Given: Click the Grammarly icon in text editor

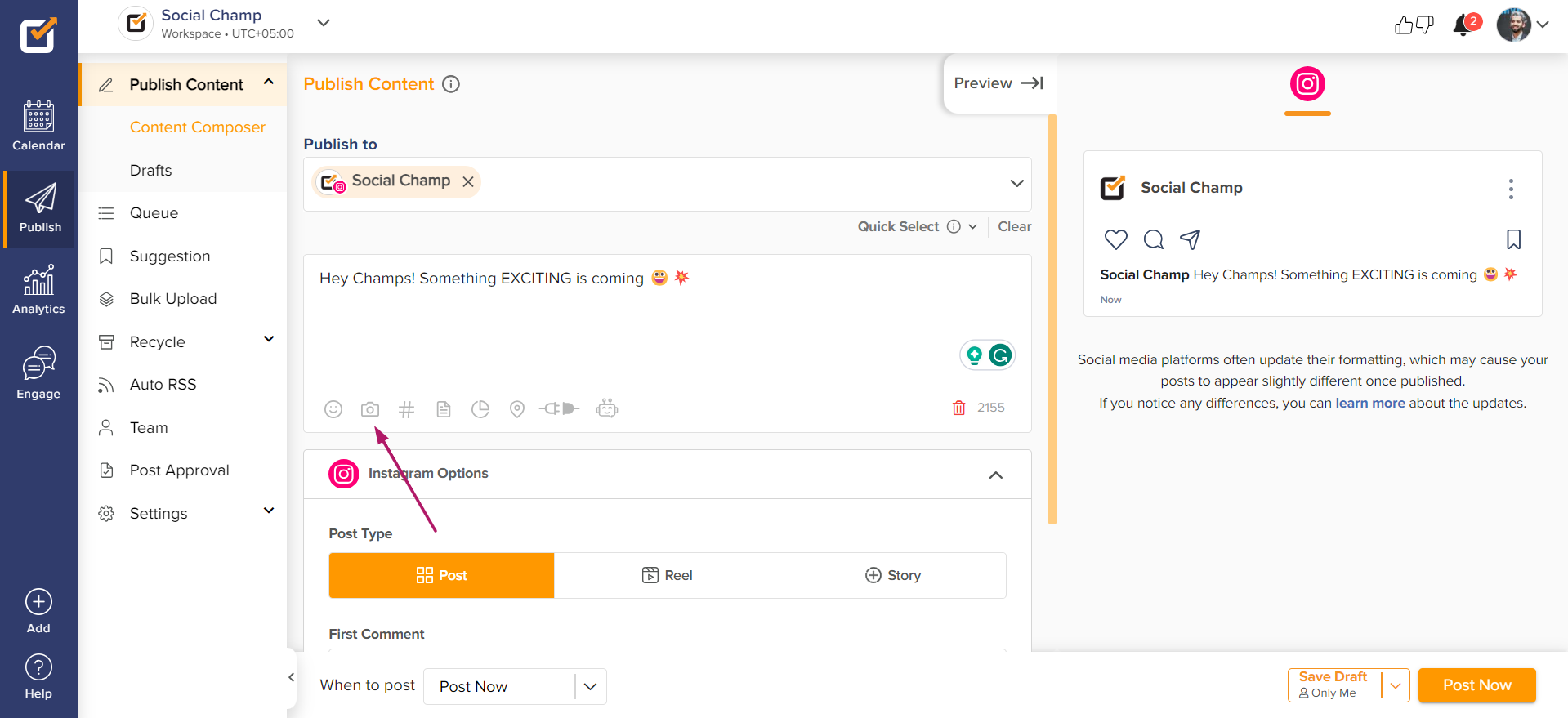Looking at the screenshot, I should [1000, 355].
